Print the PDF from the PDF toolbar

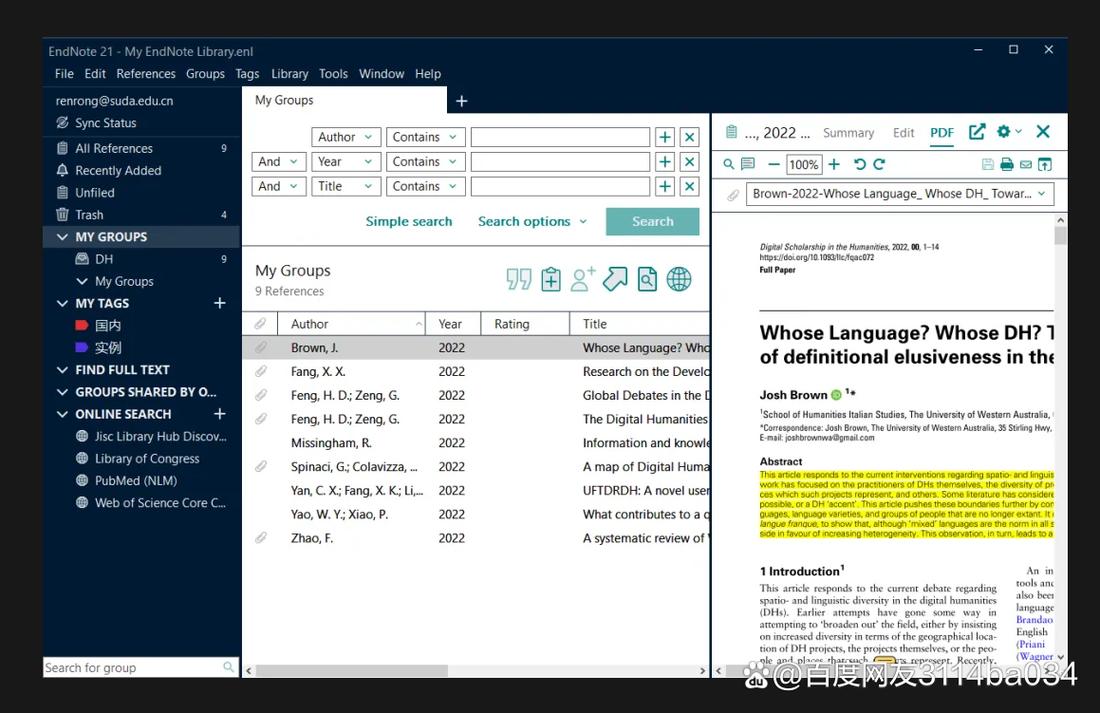(1006, 163)
